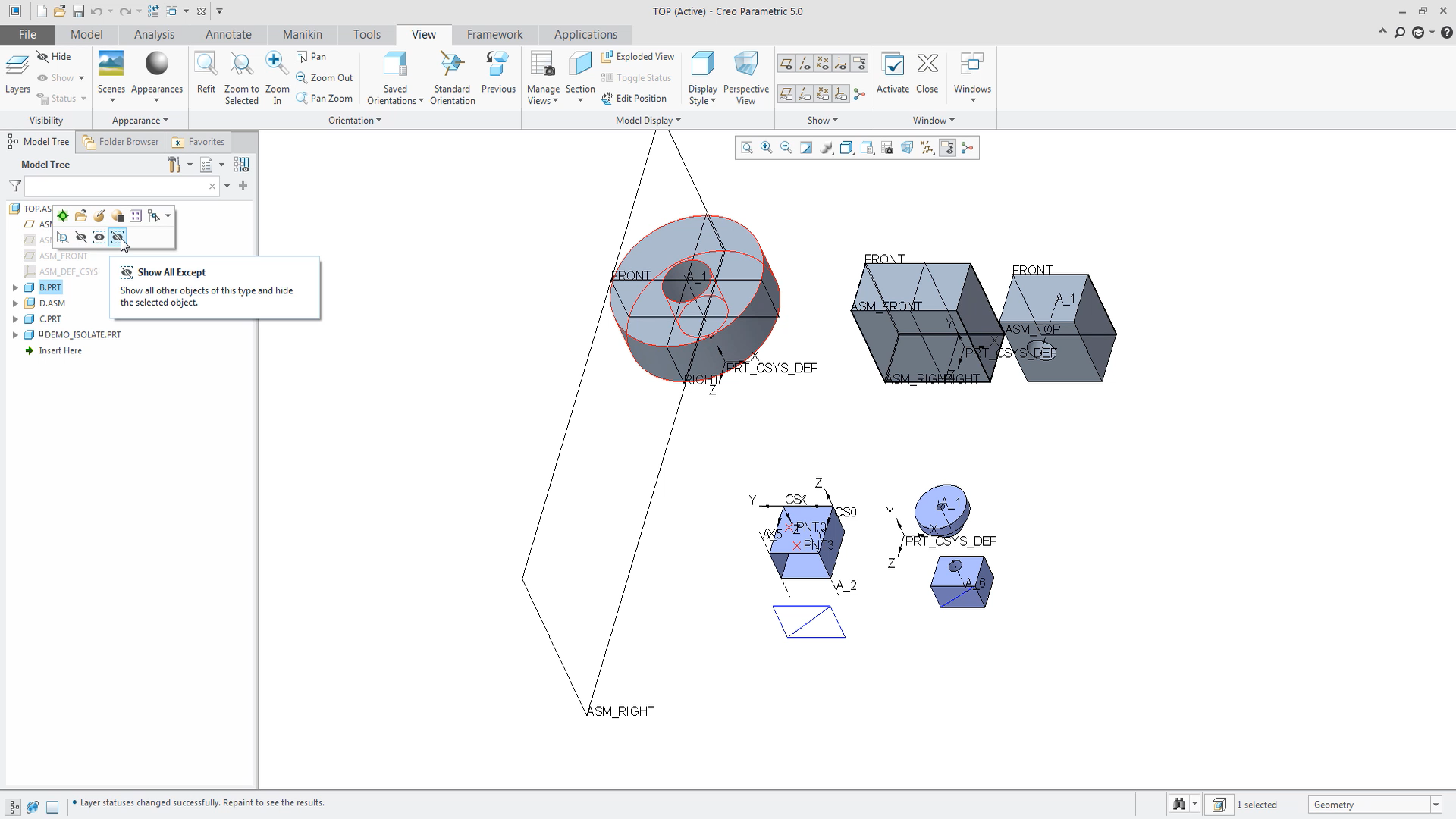
Task: Open the File menu
Action: click(x=27, y=35)
